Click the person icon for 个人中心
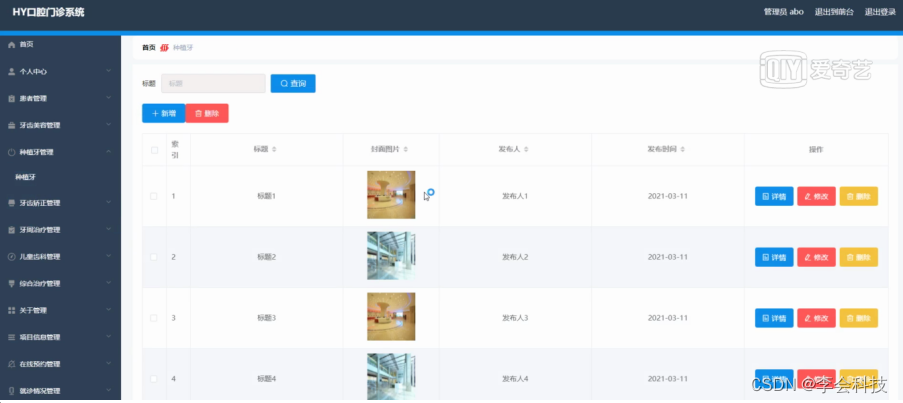This screenshot has width=903, height=403. pyautogui.click(x=12, y=71)
